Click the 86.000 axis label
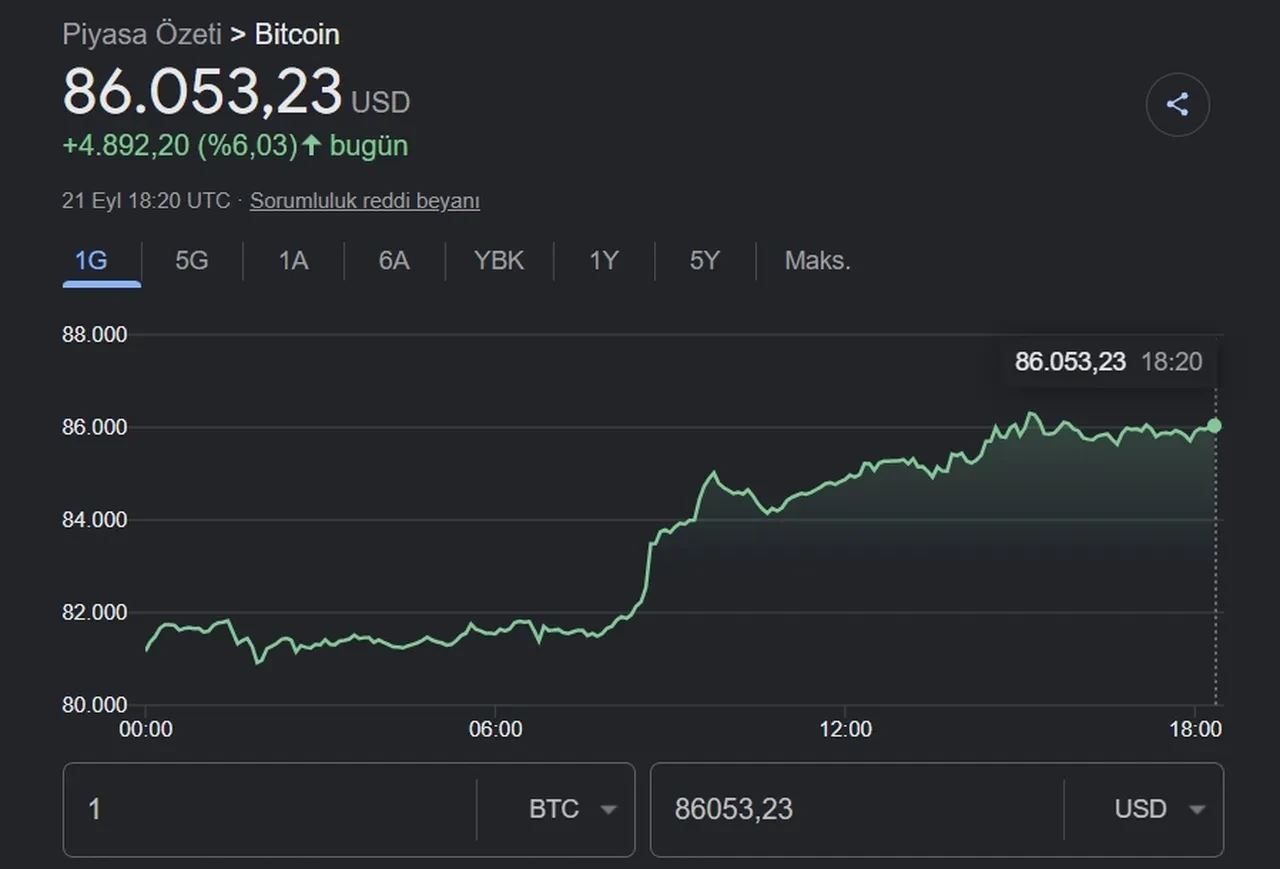Viewport: 1280px width, 869px height. click(95, 427)
